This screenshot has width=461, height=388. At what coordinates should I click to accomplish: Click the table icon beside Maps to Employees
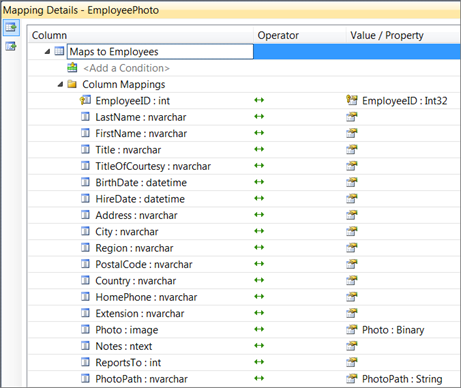point(59,51)
